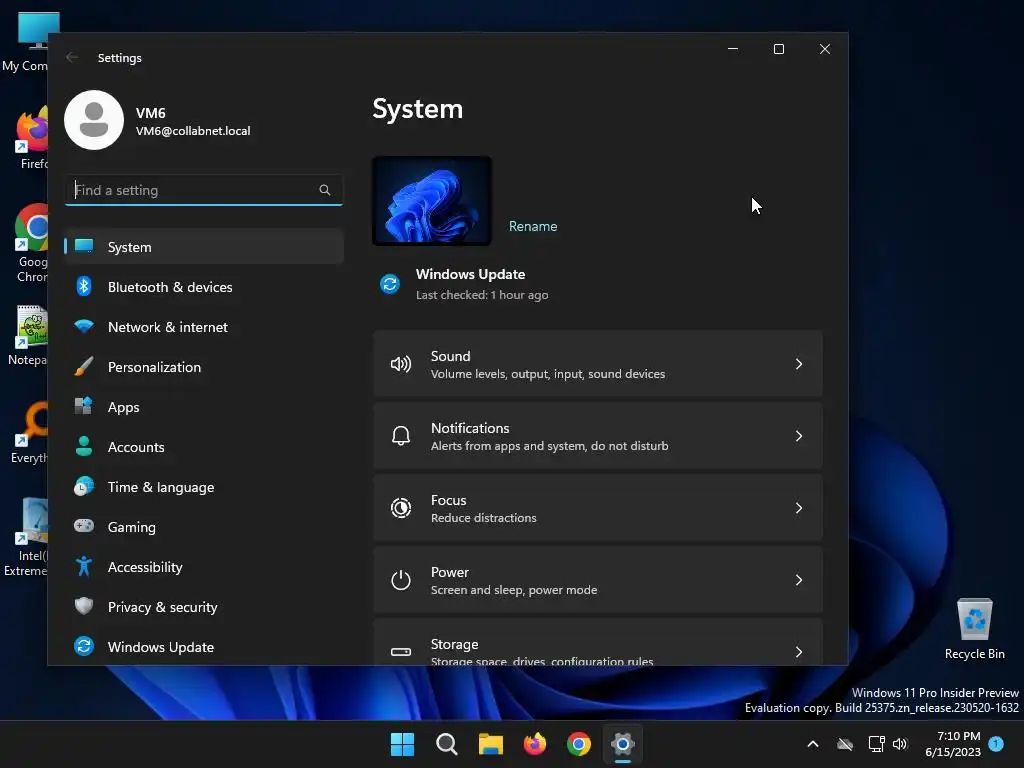Expand the Sound row chevron
This screenshot has width=1024, height=768.
799,364
